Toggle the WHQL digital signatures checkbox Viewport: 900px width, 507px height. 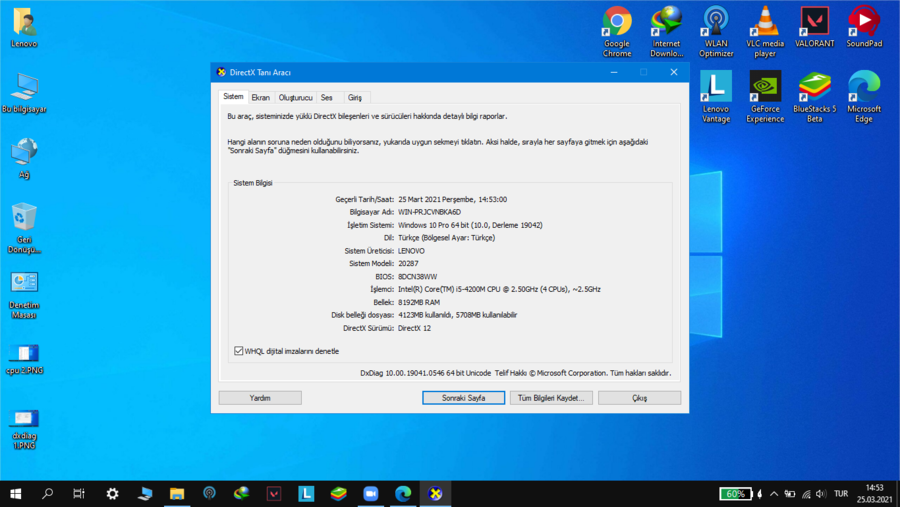[x=239, y=351]
